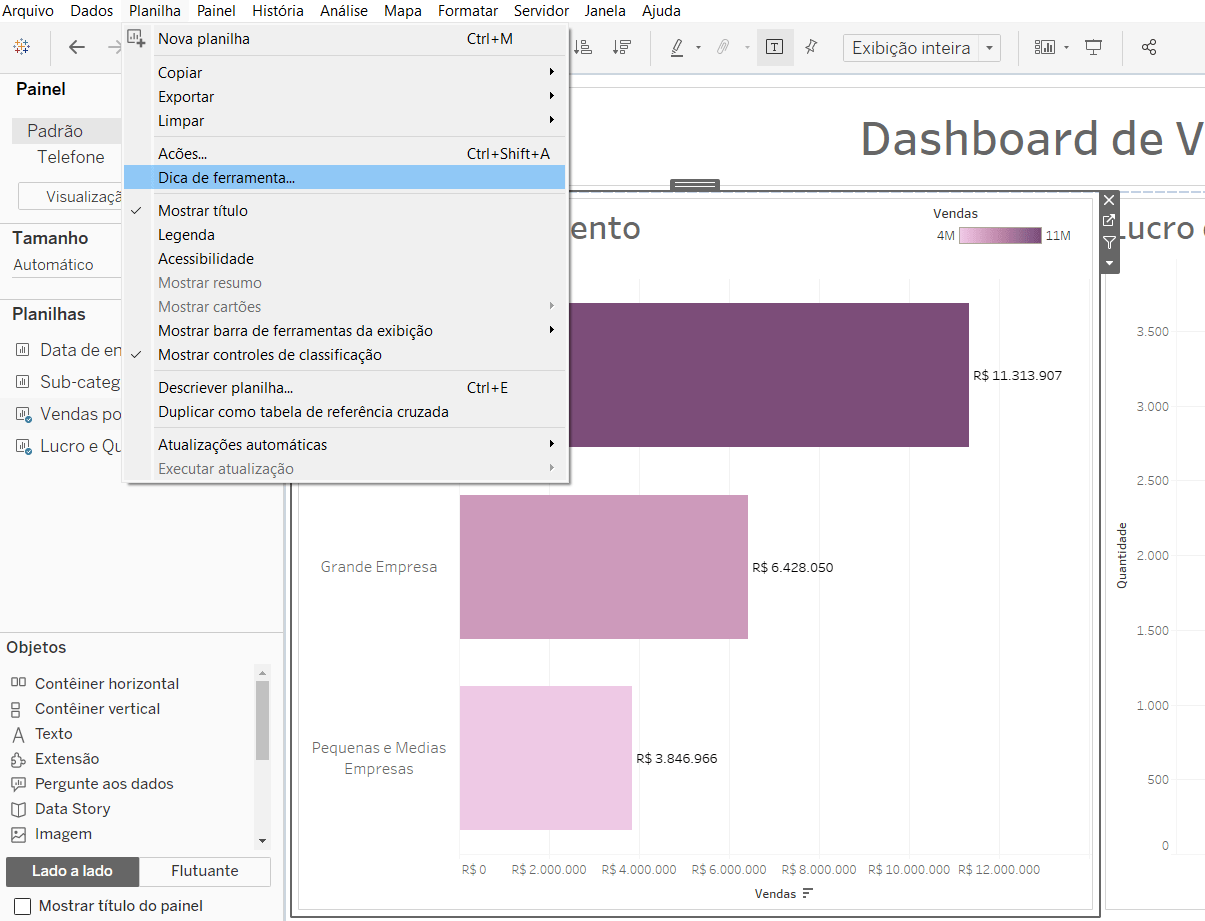The height and width of the screenshot is (921, 1205).
Task: Click the sort icon beside Vendas axis title
Action: (808, 893)
